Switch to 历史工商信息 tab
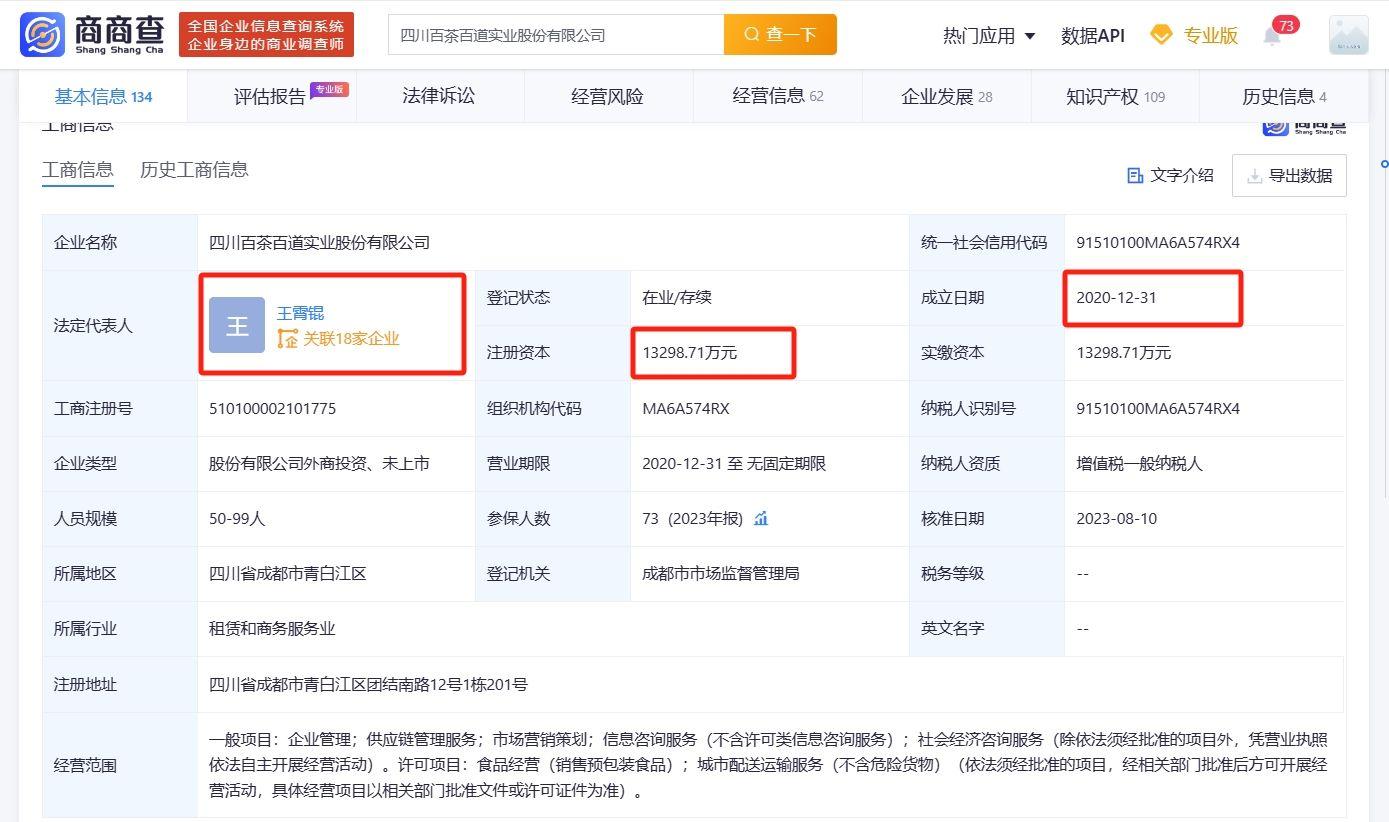The image size is (1389, 822). [x=194, y=170]
